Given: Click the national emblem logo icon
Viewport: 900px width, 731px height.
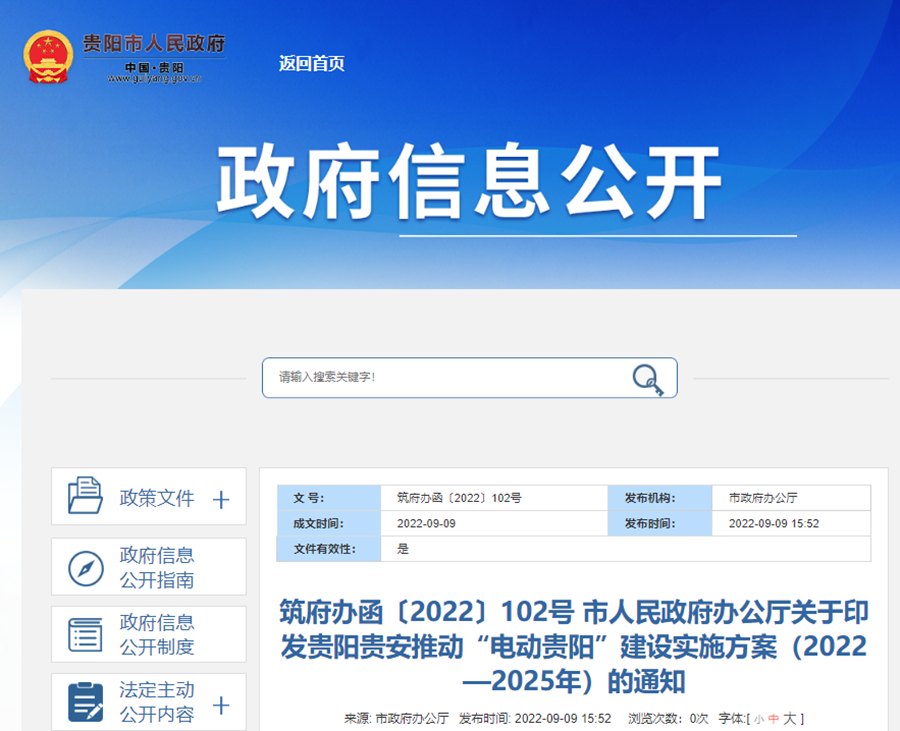Looking at the screenshot, I should click(48, 57).
